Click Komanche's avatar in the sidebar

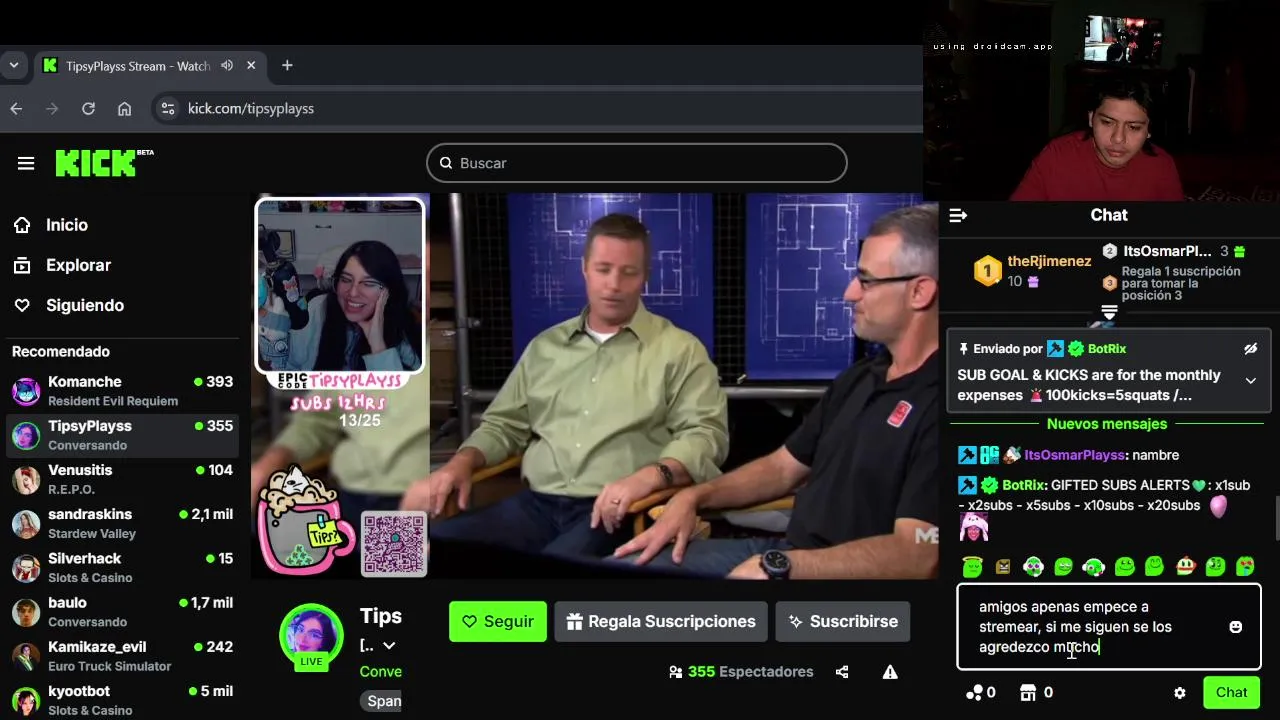pos(26,391)
